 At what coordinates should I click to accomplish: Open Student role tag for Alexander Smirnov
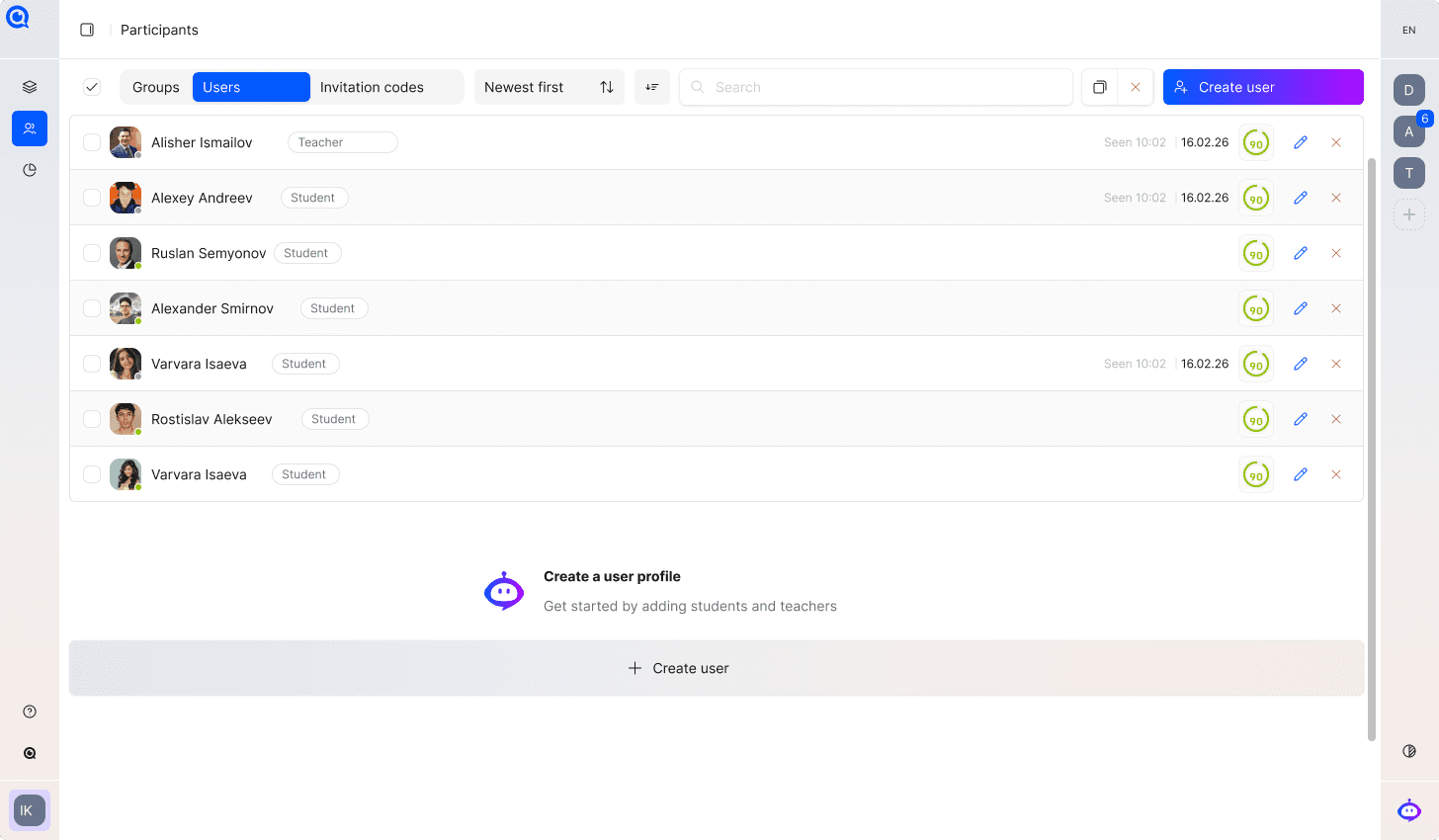(334, 308)
